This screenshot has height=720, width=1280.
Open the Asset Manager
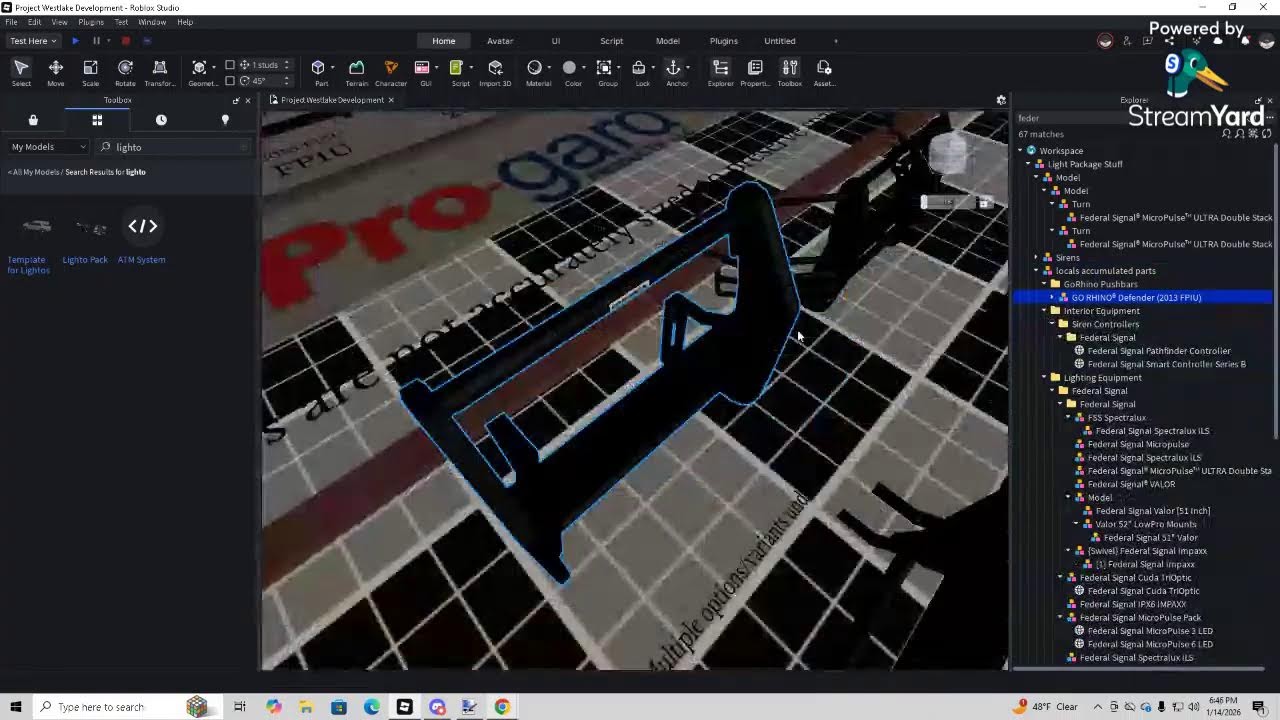[824, 72]
